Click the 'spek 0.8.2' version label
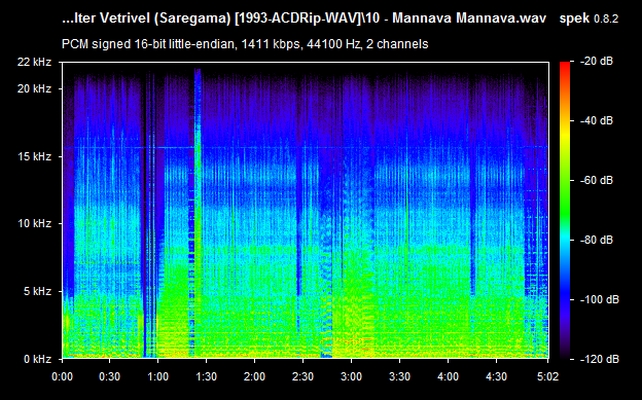The width and height of the screenshot is (642, 400). [x=589, y=18]
